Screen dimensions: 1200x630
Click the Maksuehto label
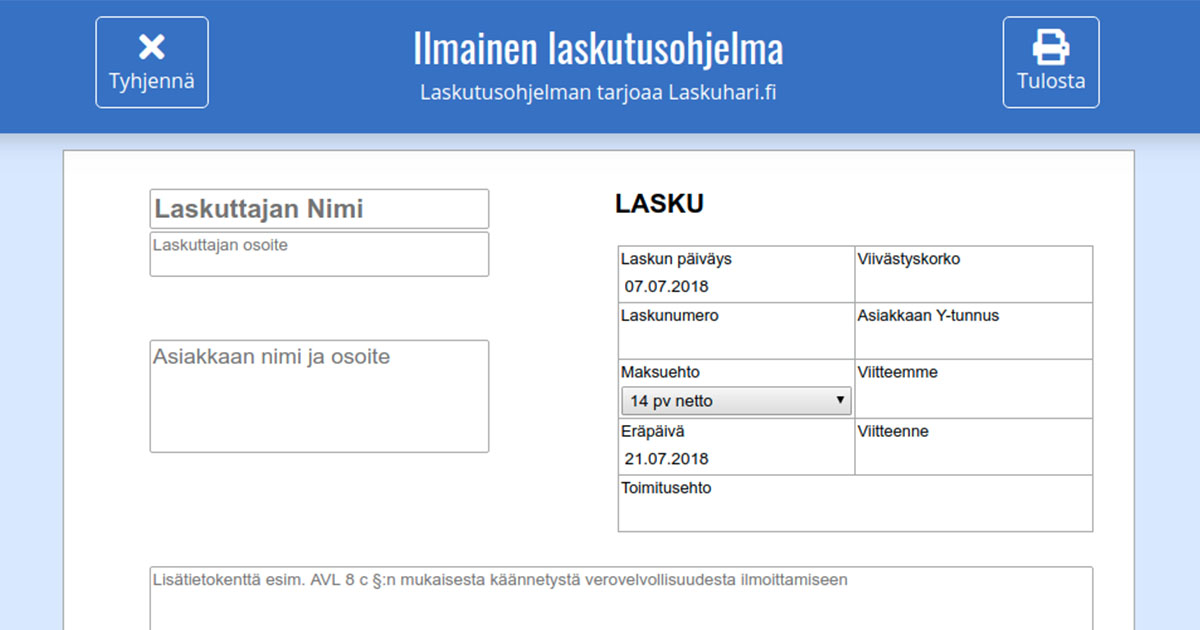[660, 372]
